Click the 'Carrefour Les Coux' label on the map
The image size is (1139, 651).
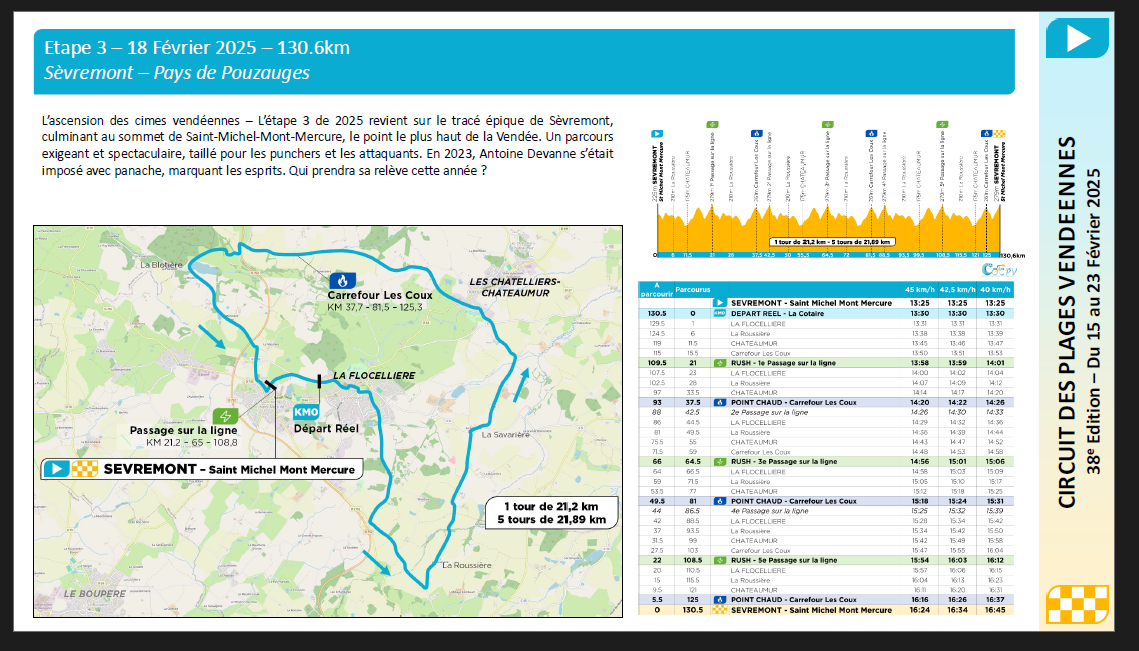point(380,295)
